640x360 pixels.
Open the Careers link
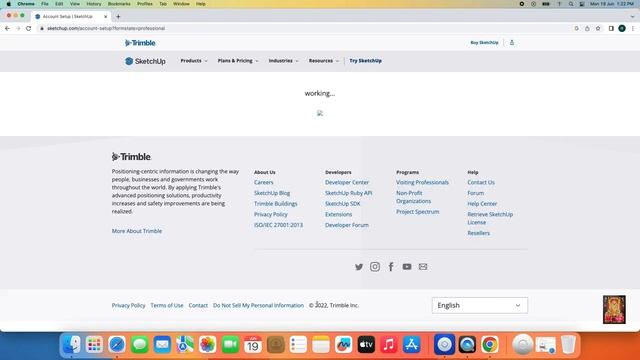pyautogui.click(x=264, y=182)
